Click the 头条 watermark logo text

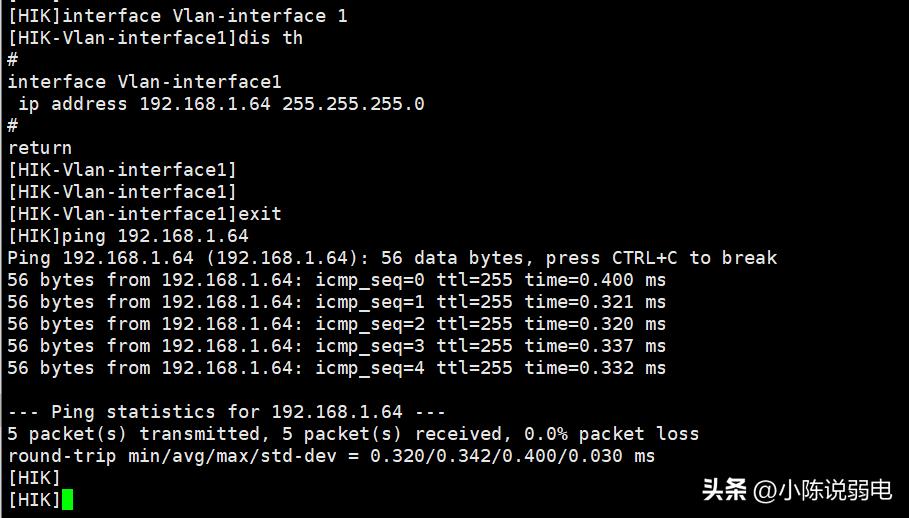(724, 490)
